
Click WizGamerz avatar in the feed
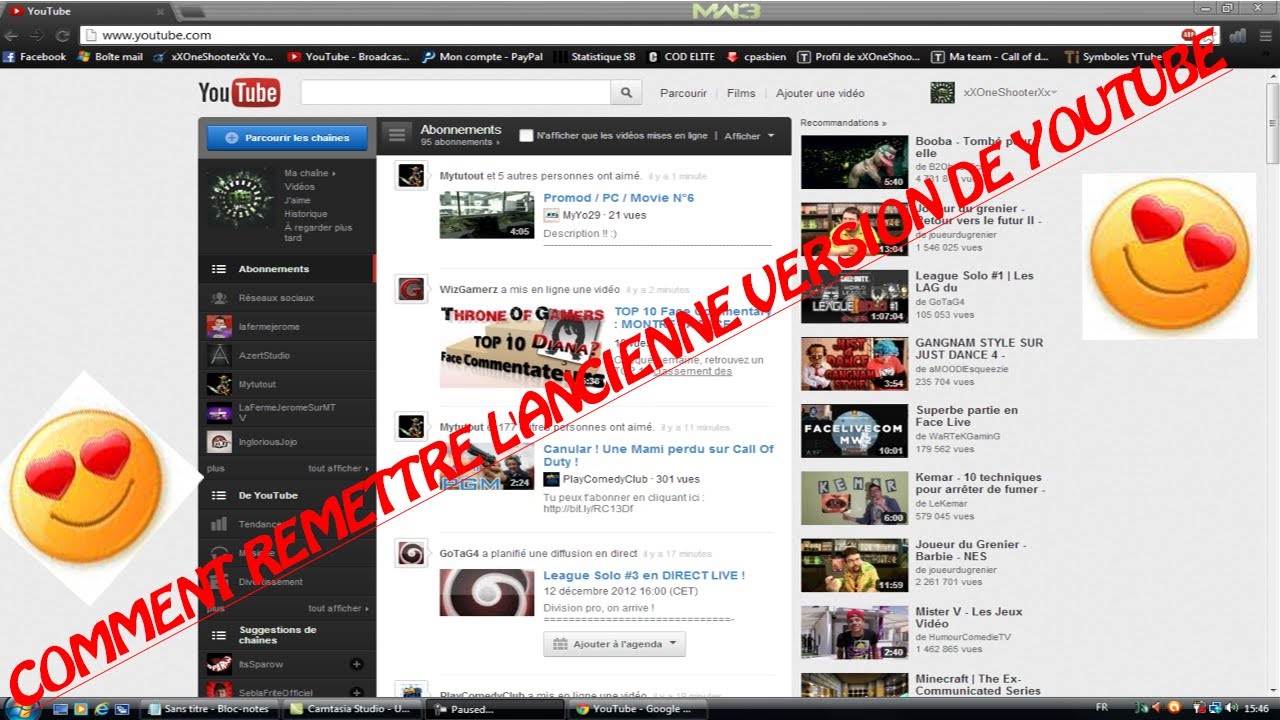[x=411, y=290]
